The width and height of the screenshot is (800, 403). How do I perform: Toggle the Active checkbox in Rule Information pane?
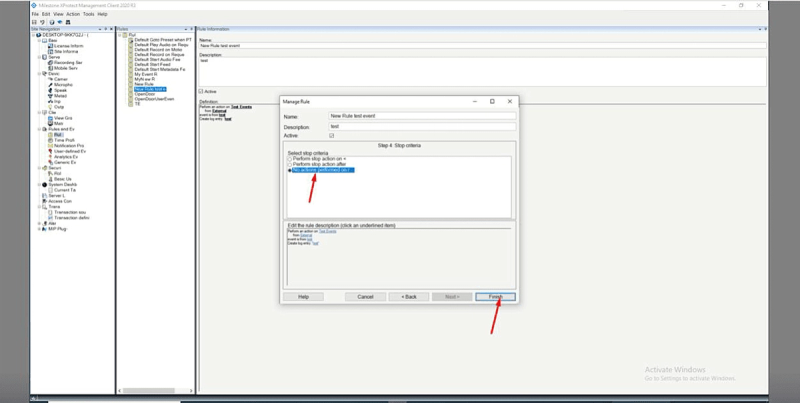(x=201, y=91)
